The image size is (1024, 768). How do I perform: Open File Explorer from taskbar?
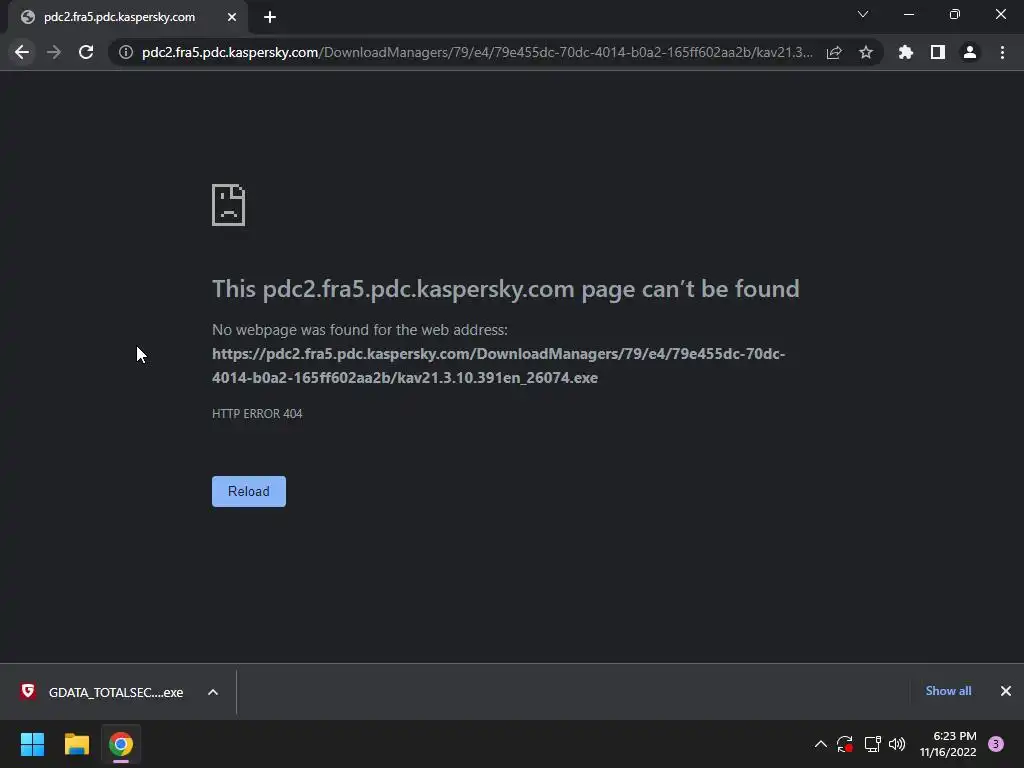click(x=77, y=744)
